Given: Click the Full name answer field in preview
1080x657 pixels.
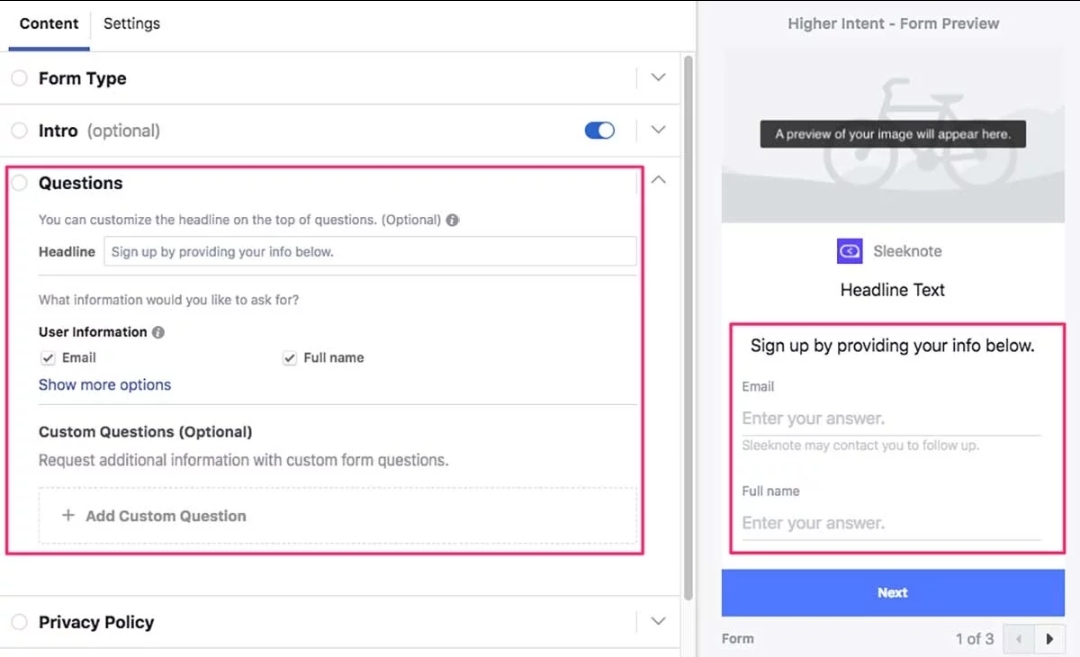Looking at the screenshot, I should (x=891, y=523).
